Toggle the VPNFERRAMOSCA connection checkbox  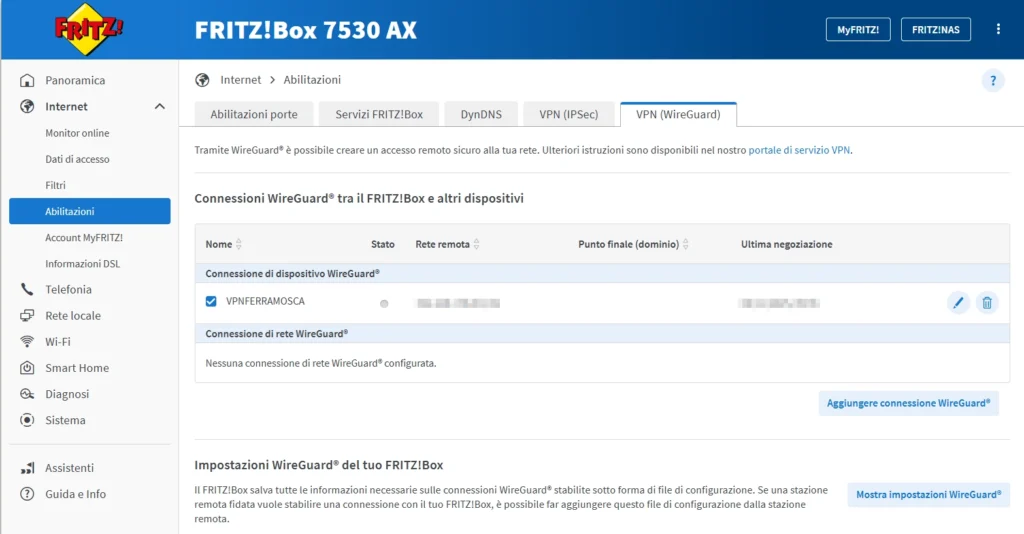(211, 302)
